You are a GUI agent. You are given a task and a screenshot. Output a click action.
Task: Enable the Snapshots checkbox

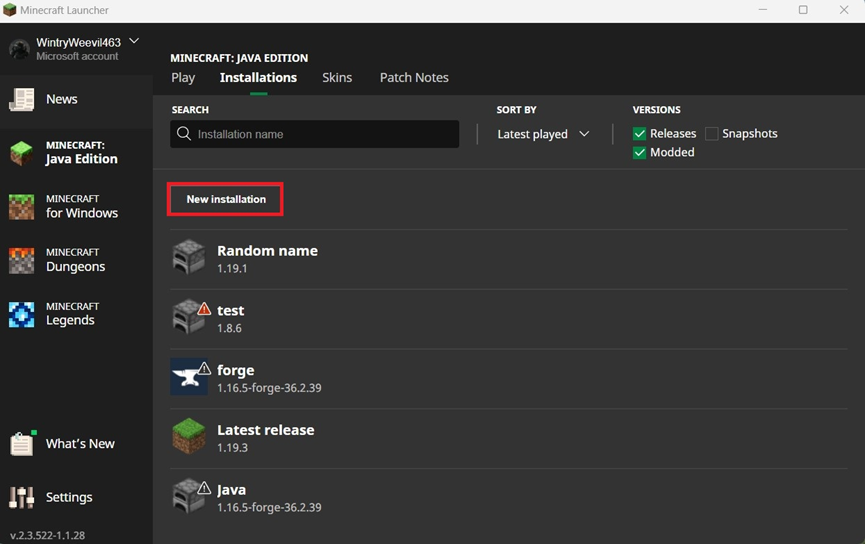coord(712,134)
